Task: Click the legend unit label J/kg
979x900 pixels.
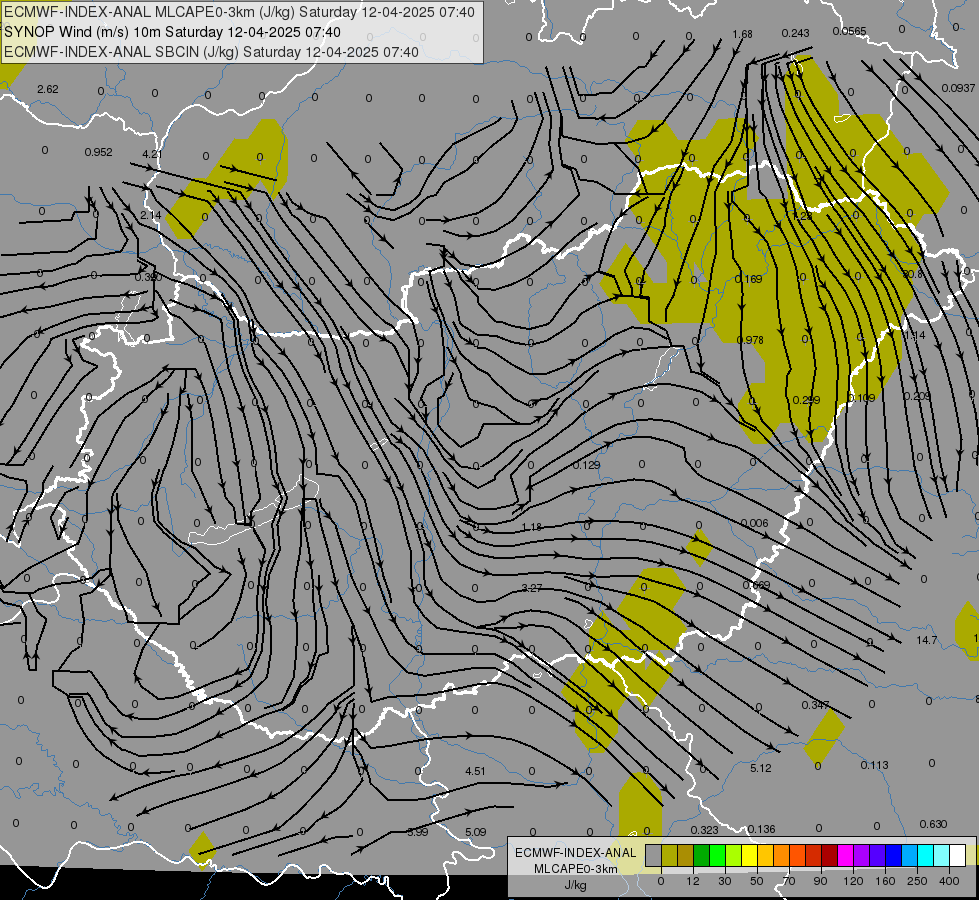Action: tap(576, 885)
